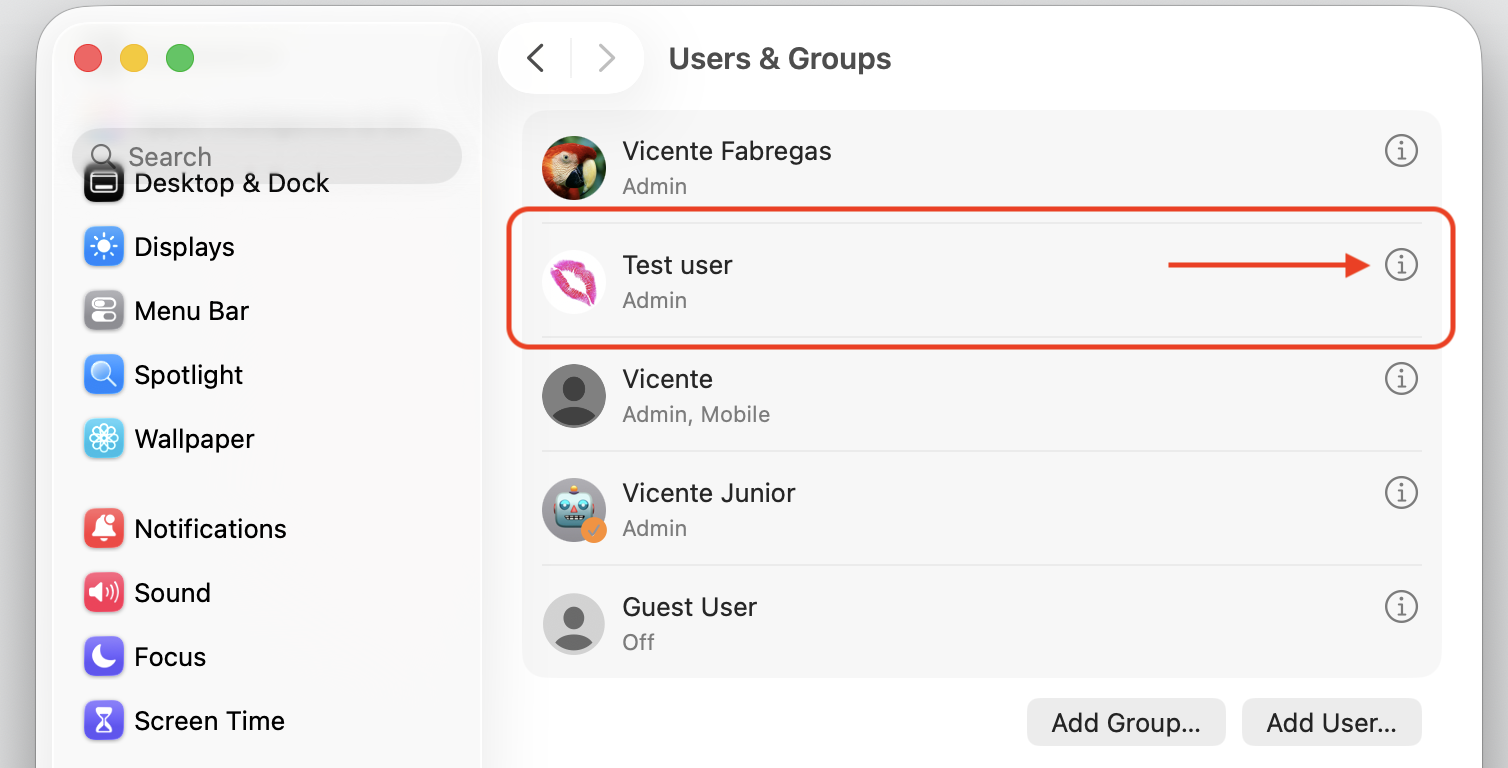Click the Wallpaper flower icon
This screenshot has width=1508, height=768.
tap(104, 439)
